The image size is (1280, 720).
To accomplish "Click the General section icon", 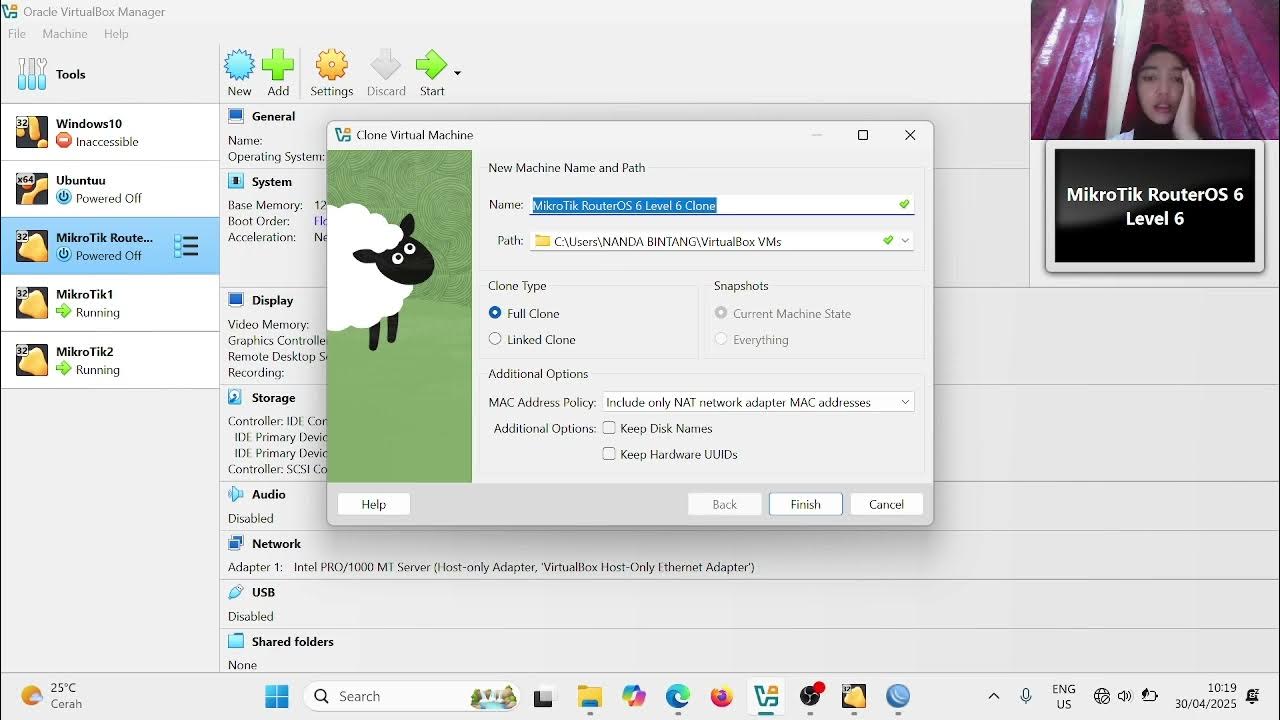I will tap(236, 116).
